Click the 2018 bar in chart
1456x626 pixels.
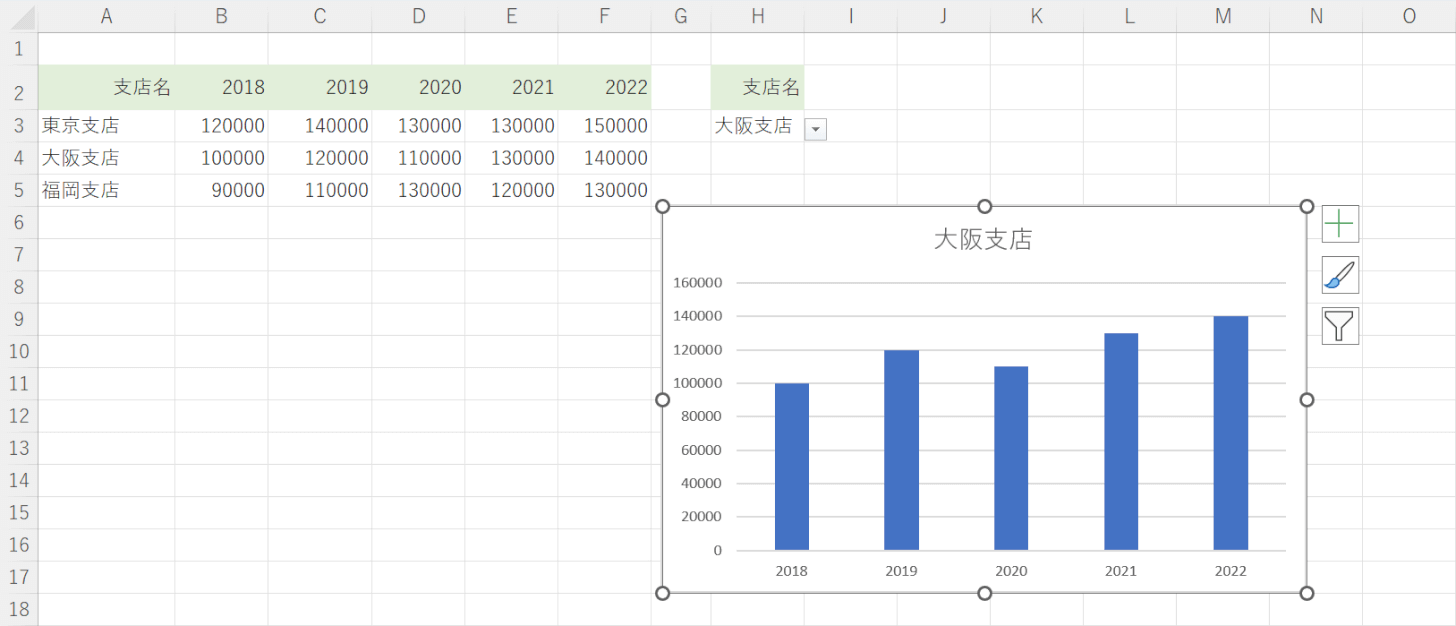pyautogui.click(x=791, y=466)
